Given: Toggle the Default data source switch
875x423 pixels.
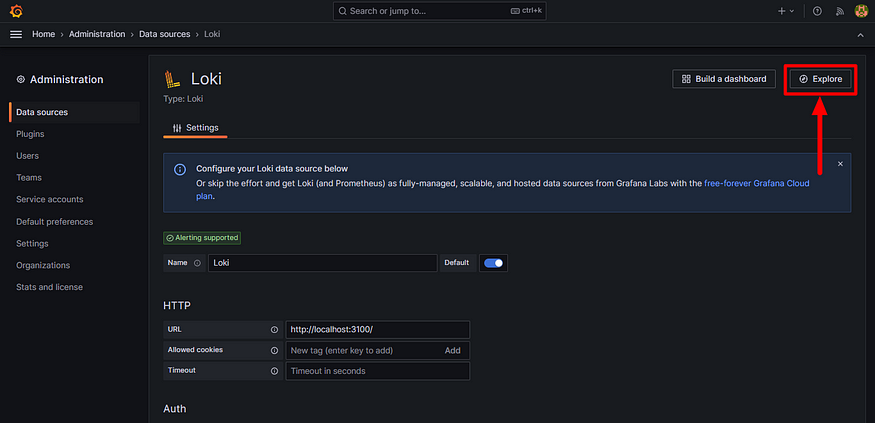Looking at the screenshot, I should [493, 263].
